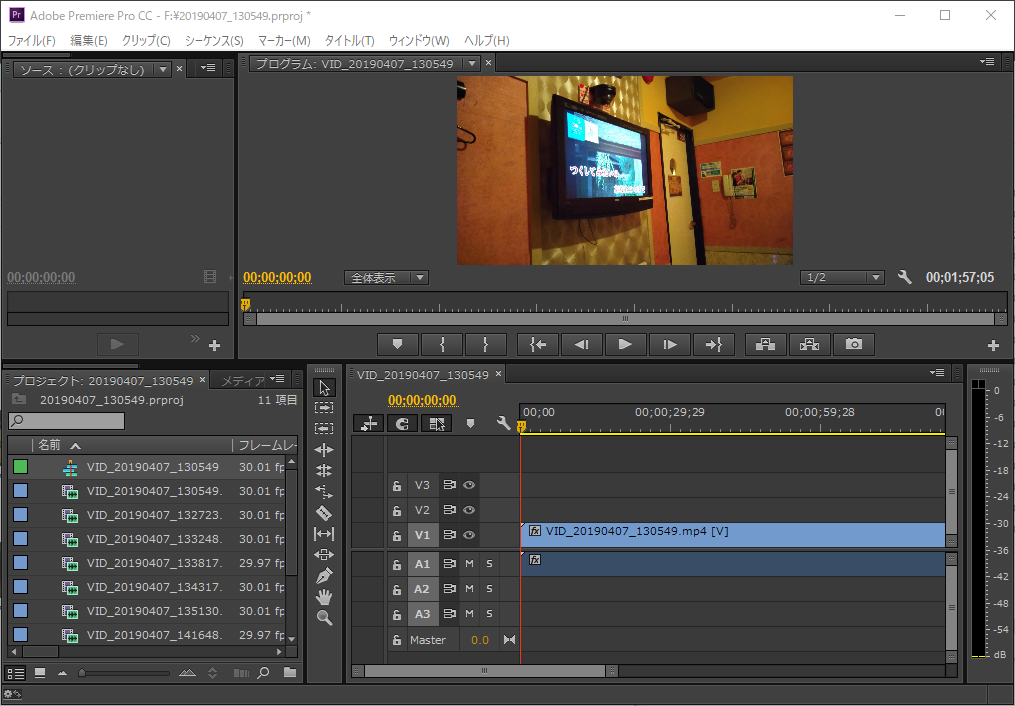The image size is (1015, 706).
Task: Switch to the メディア browser tab
Action: [242, 380]
